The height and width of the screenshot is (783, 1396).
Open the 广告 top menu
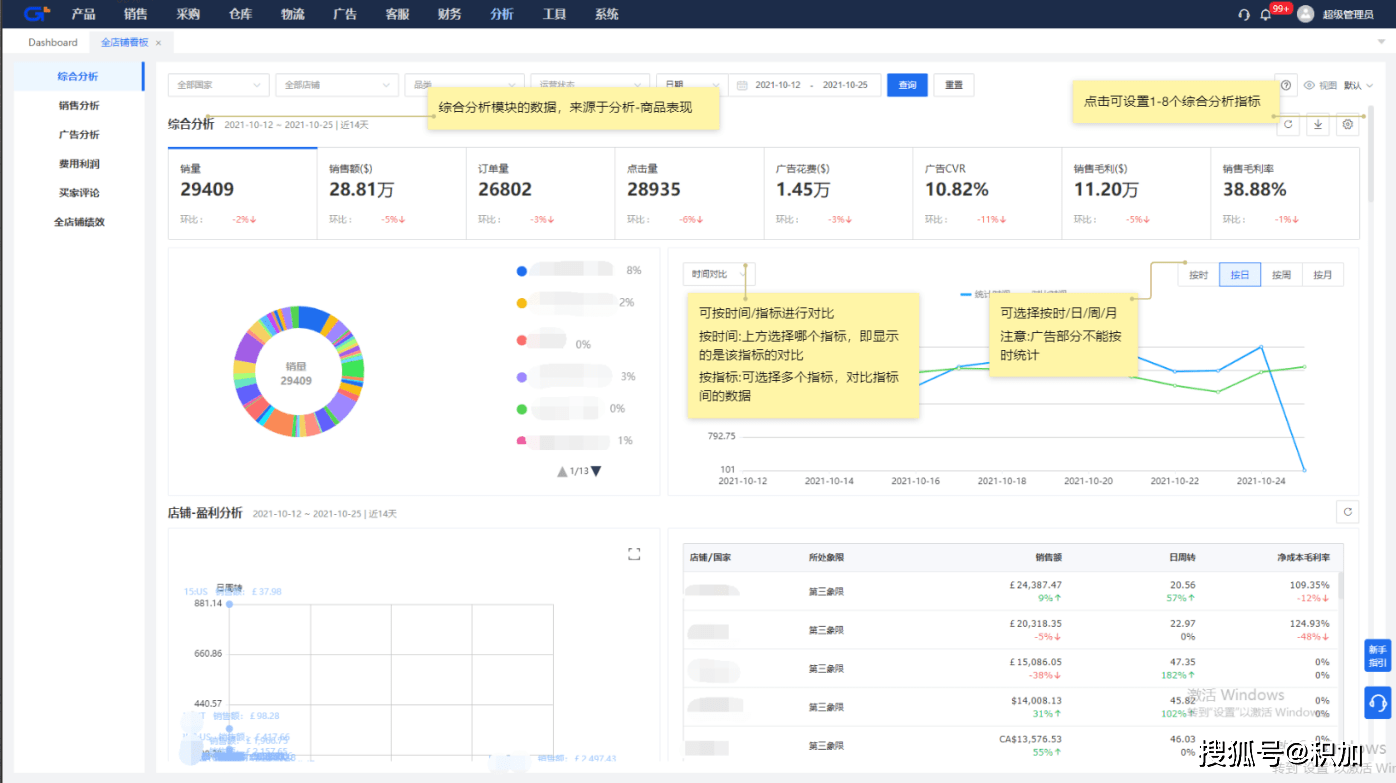point(344,14)
